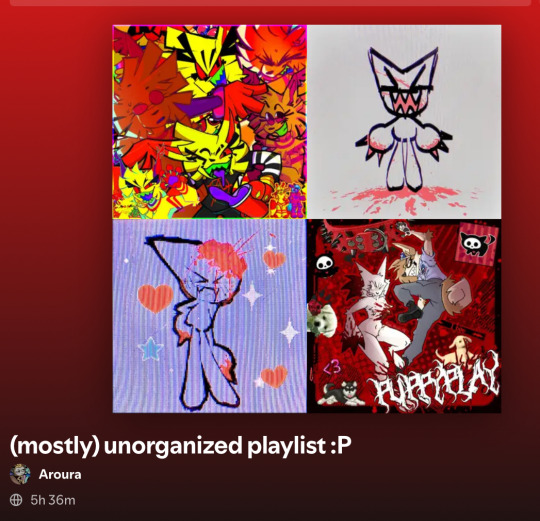
Task: Click the zigzag teeth on the white cover
Action: 403,102
